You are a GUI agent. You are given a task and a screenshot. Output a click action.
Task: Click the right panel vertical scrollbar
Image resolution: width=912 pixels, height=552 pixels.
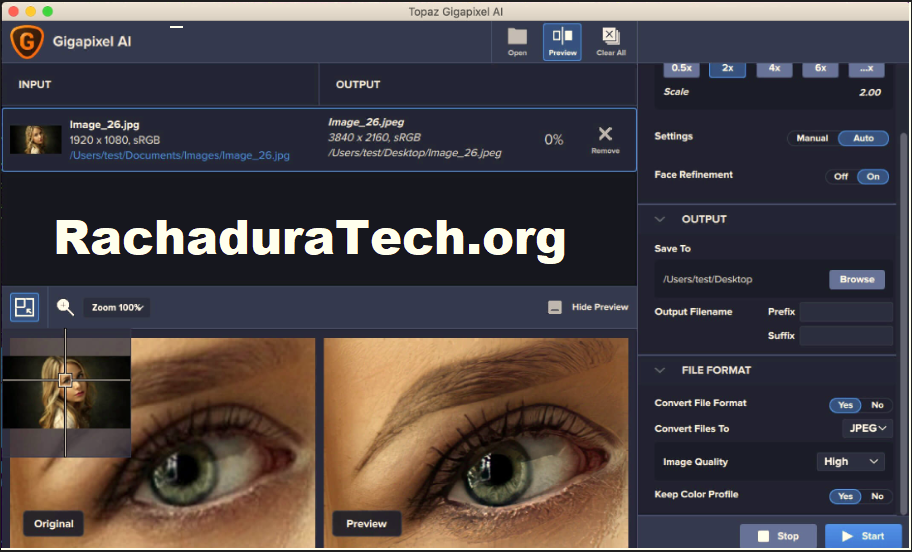(x=903, y=322)
